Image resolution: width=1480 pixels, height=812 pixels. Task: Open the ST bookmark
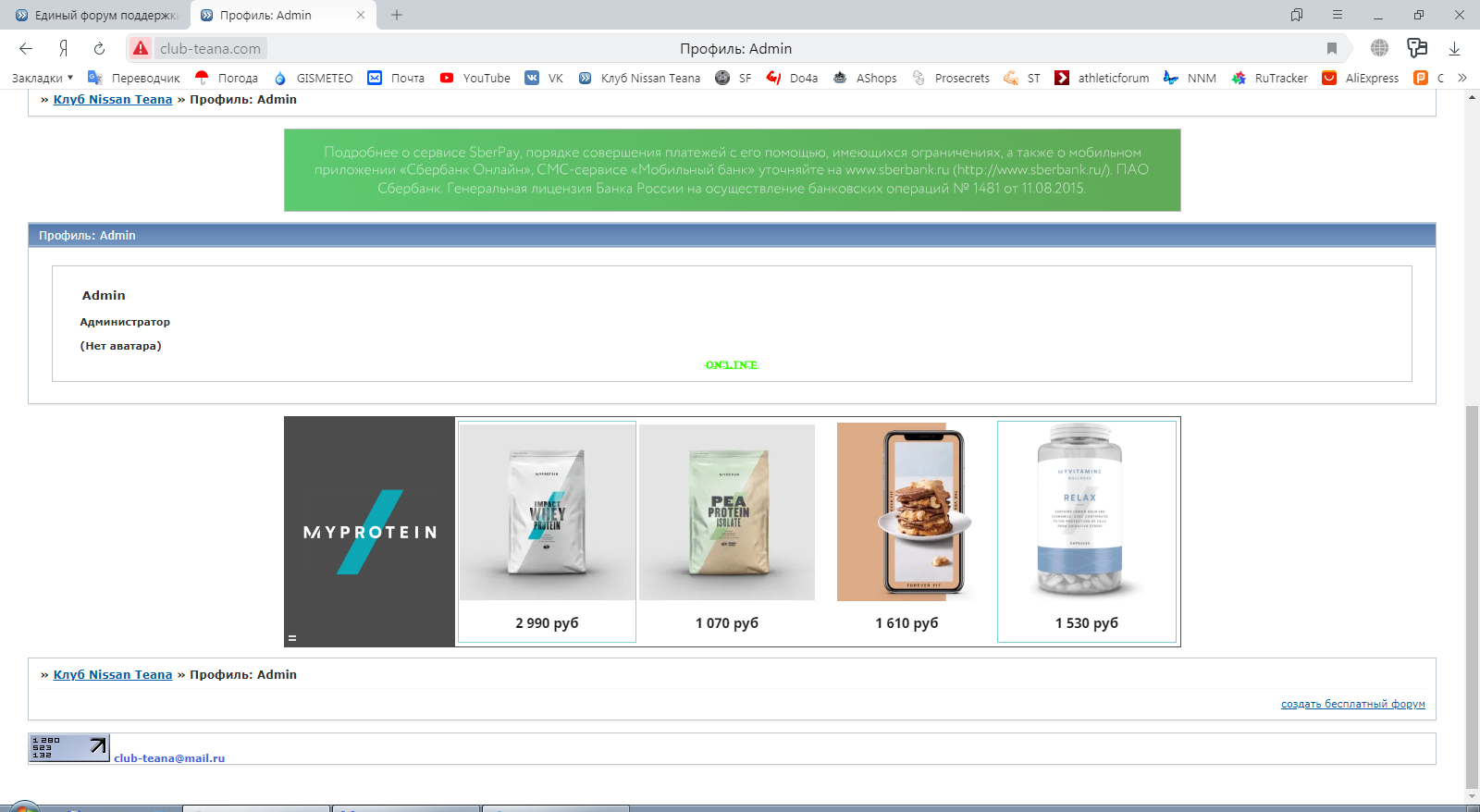tap(1022, 78)
